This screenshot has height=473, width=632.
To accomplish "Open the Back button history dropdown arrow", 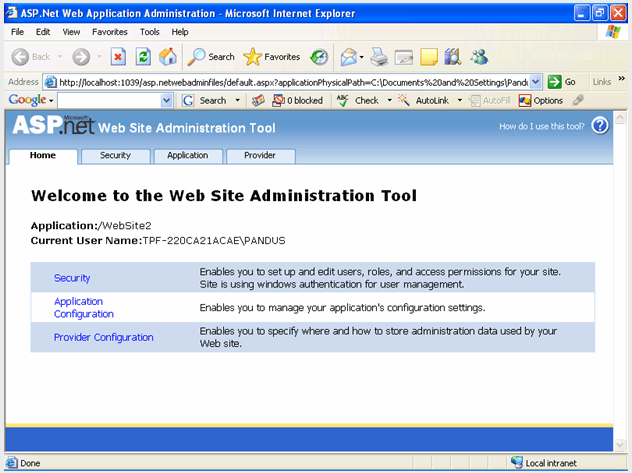I will coord(60,57).
